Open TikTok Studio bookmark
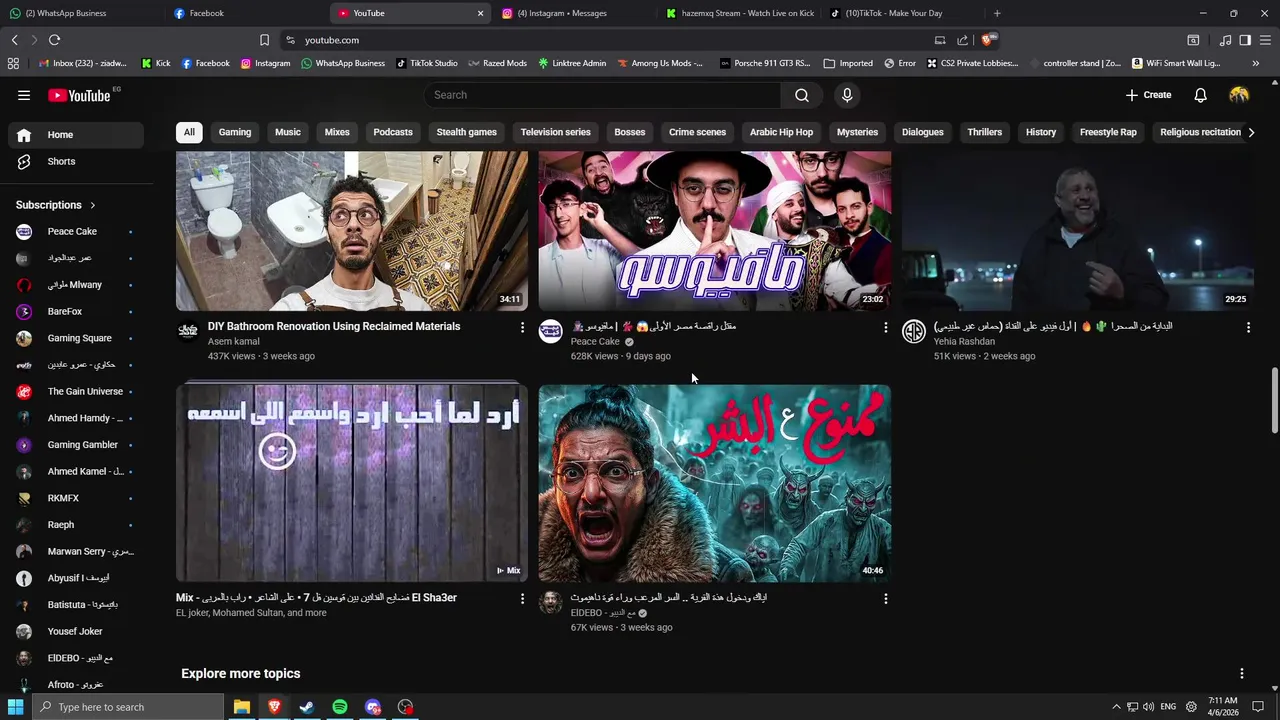The image size is (1280, 720). 427,63
